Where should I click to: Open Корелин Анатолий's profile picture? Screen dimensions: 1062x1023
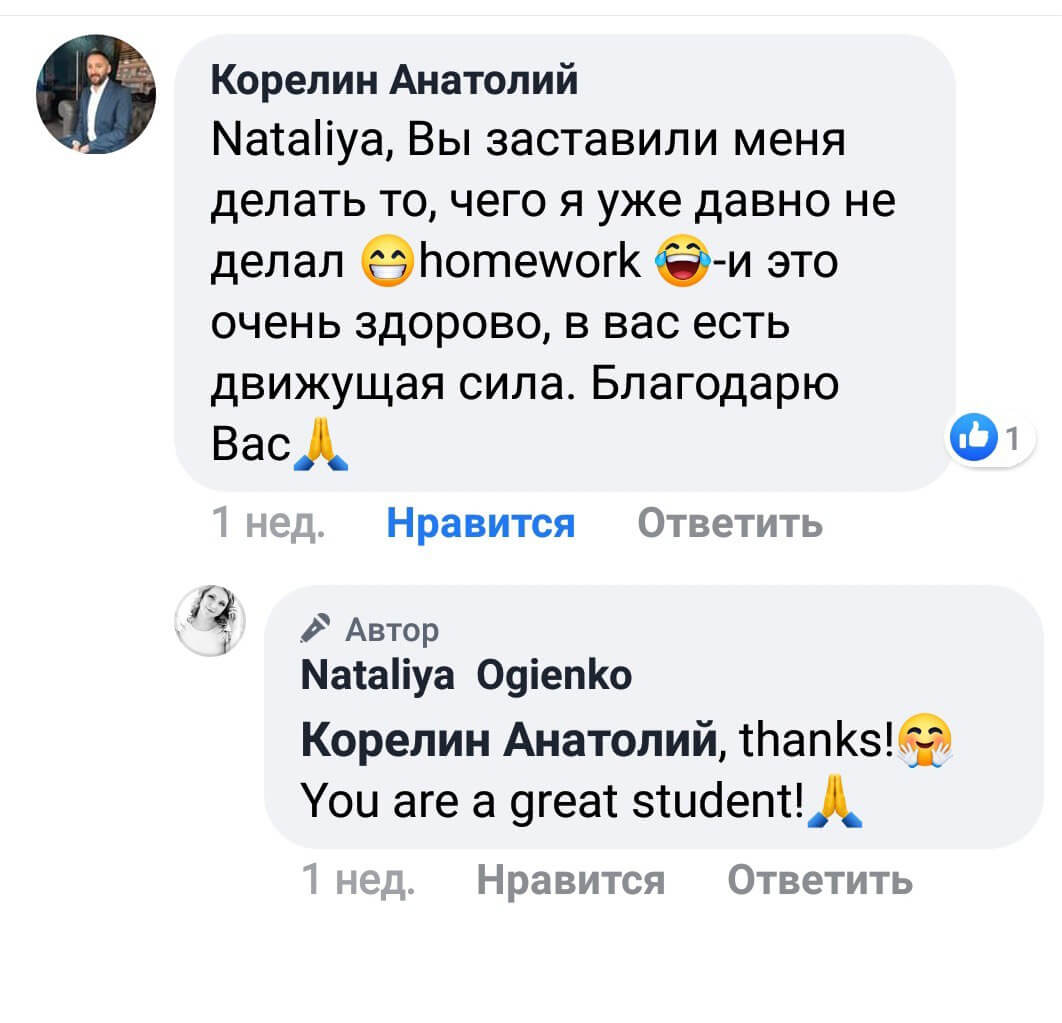[x=96, y=94]
